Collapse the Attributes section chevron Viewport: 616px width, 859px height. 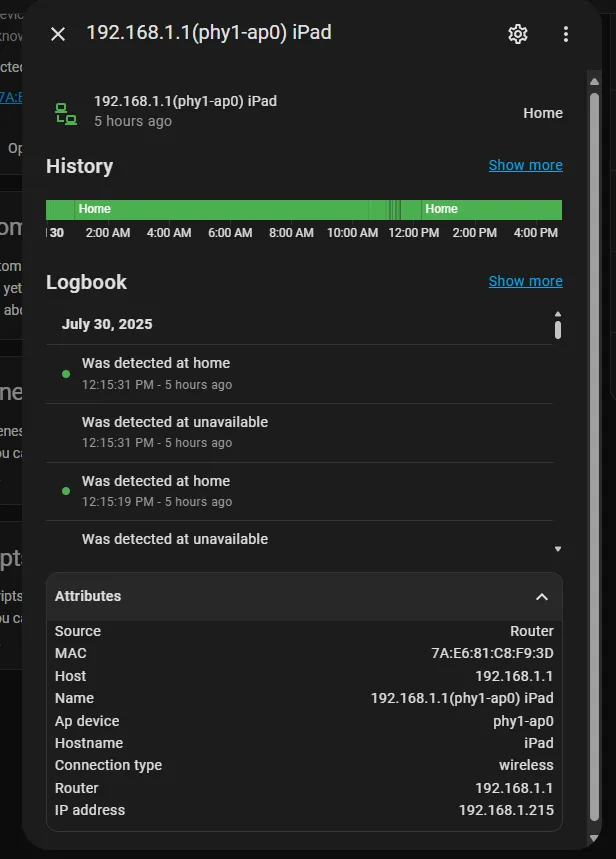(x=541, y=597)
